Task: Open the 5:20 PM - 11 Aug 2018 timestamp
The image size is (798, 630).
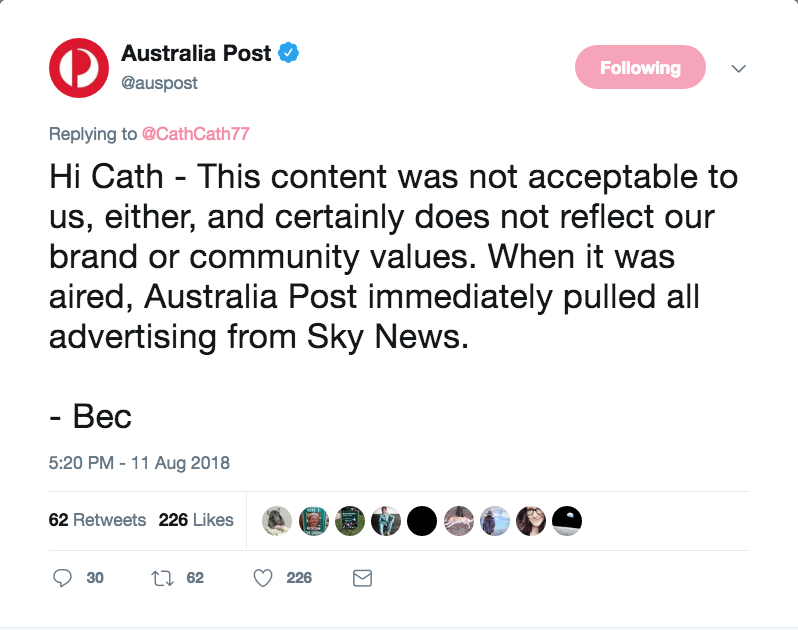Action: coord(139,463)
